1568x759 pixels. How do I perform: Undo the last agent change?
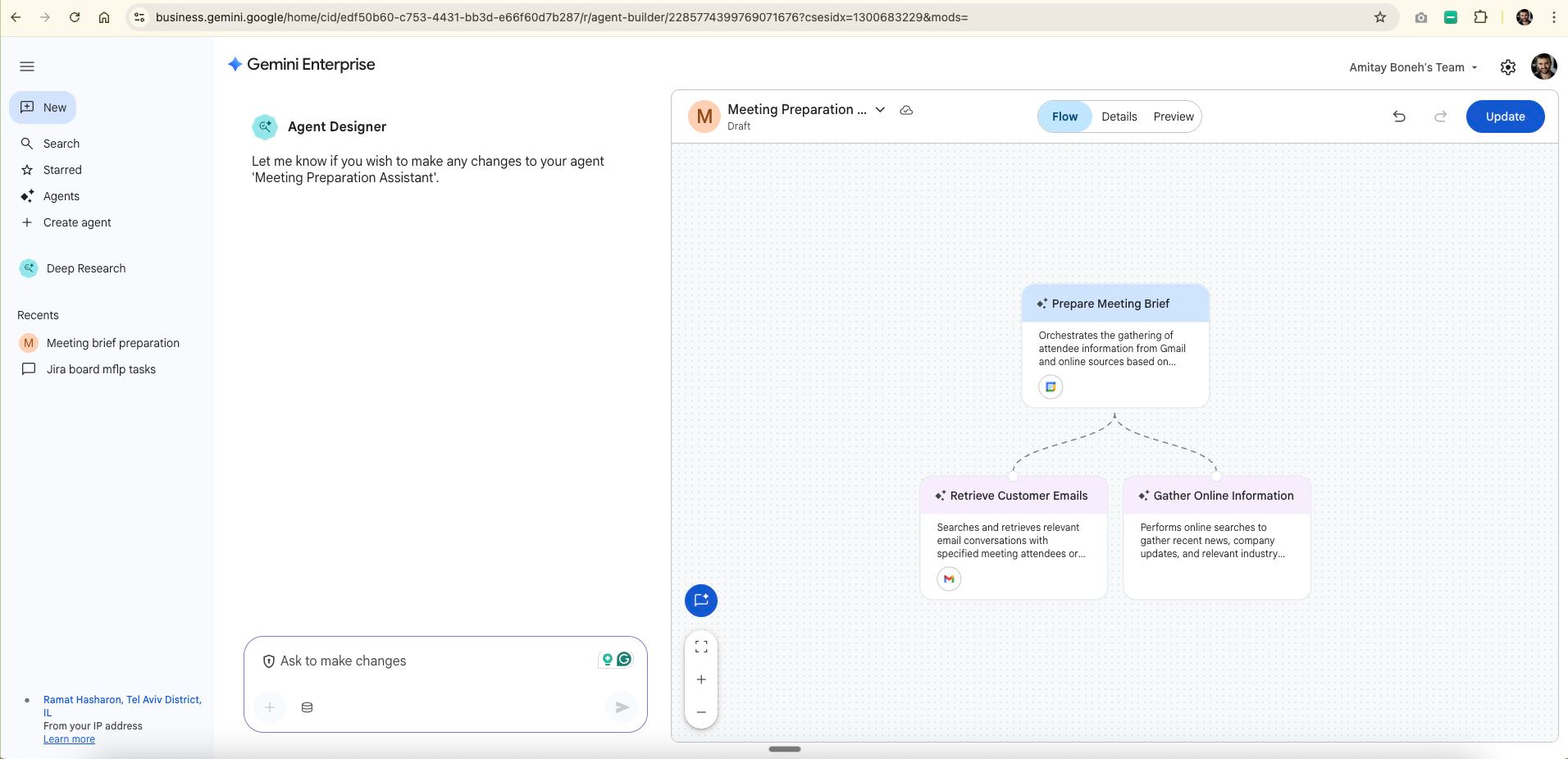(x=1399, y=117)
